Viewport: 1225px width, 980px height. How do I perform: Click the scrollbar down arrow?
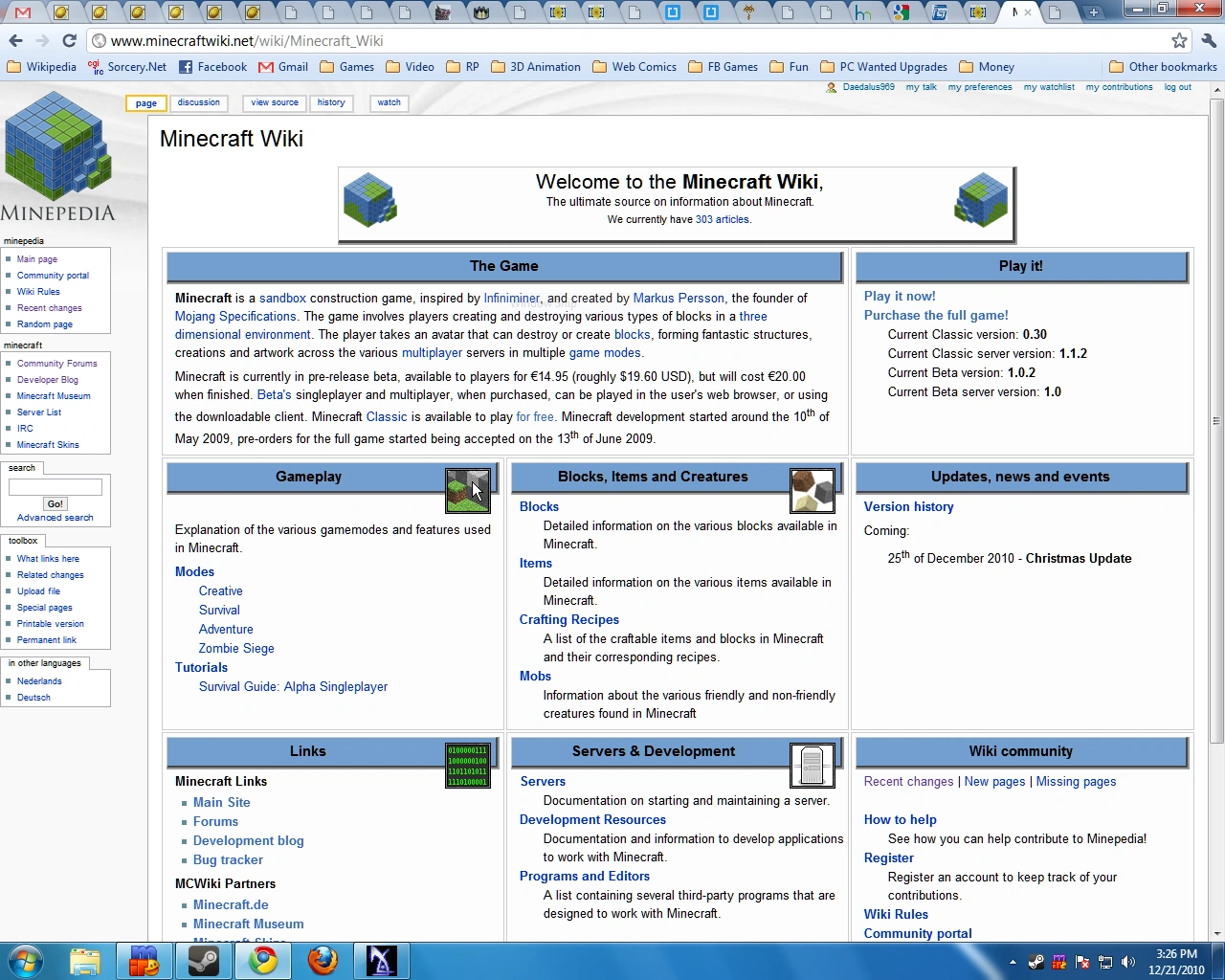pyautogui.click(x=1216, y=933)
